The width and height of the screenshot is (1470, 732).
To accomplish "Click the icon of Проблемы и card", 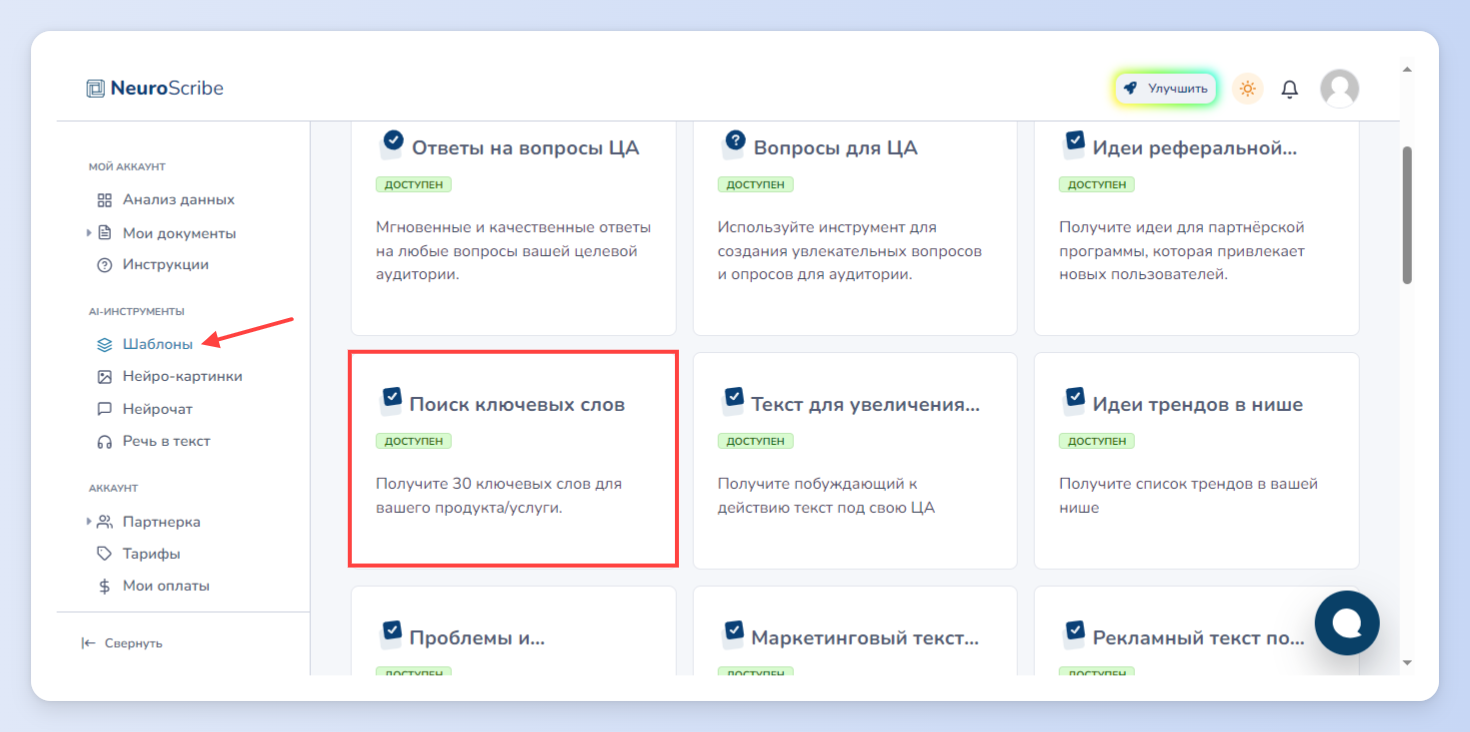I will click(x=391, y=633).
